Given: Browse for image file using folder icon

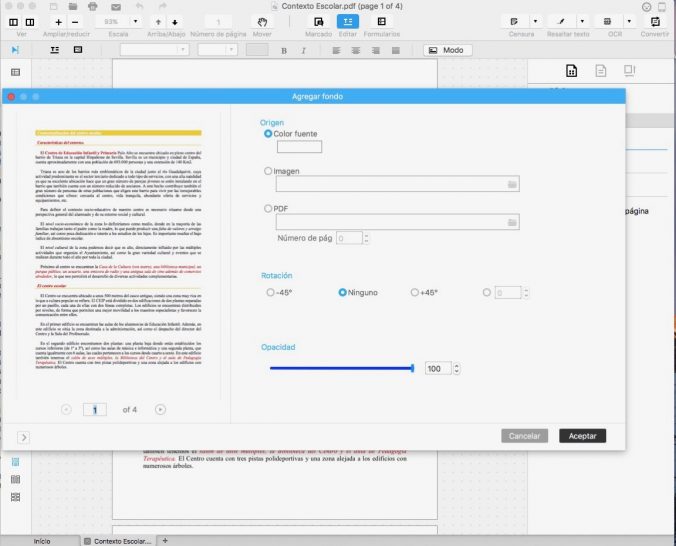Looking at the screenshot, I should click(x=512, y=185).
